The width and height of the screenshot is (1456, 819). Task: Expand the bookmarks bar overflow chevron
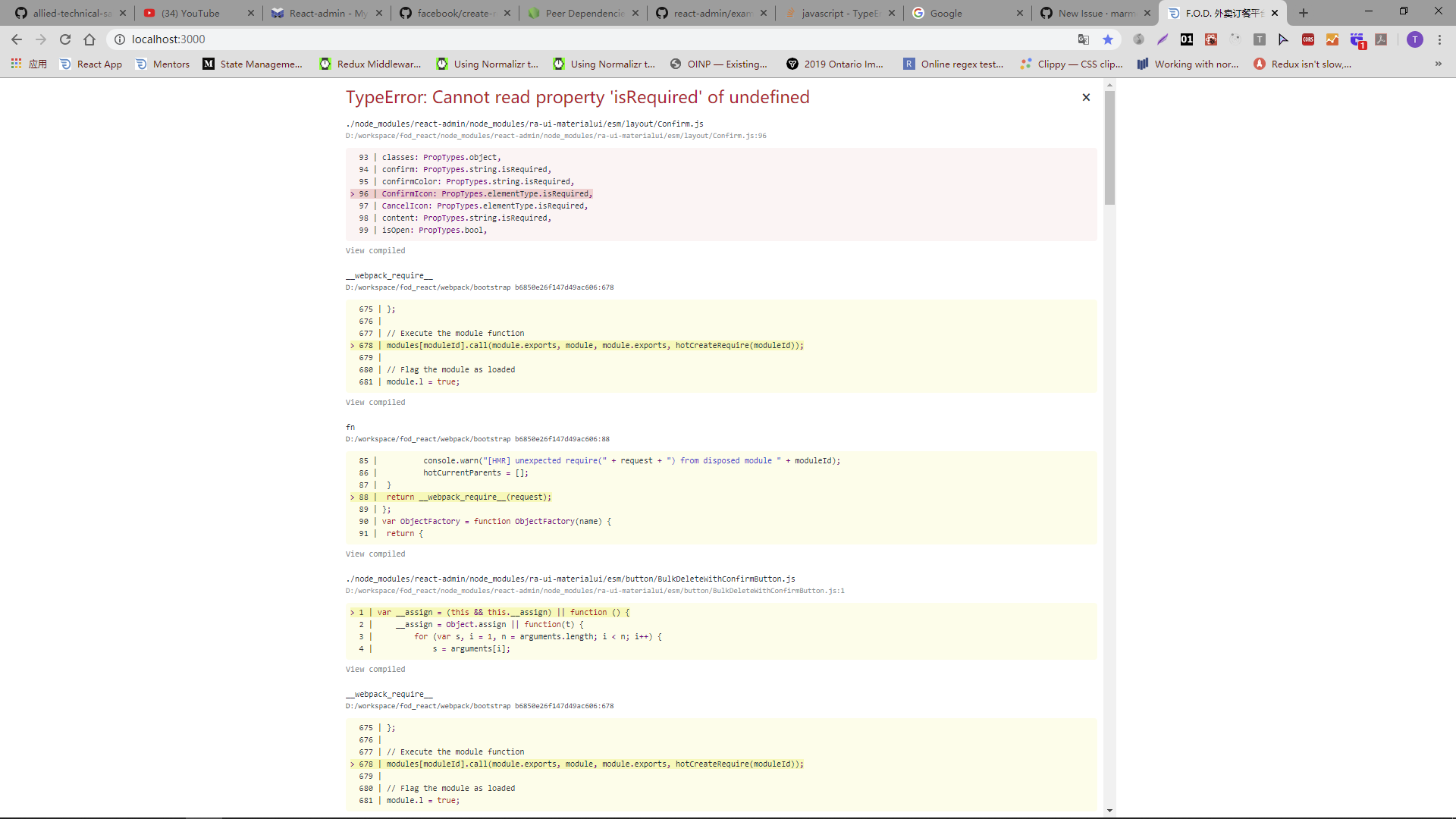click(1439, 64)
